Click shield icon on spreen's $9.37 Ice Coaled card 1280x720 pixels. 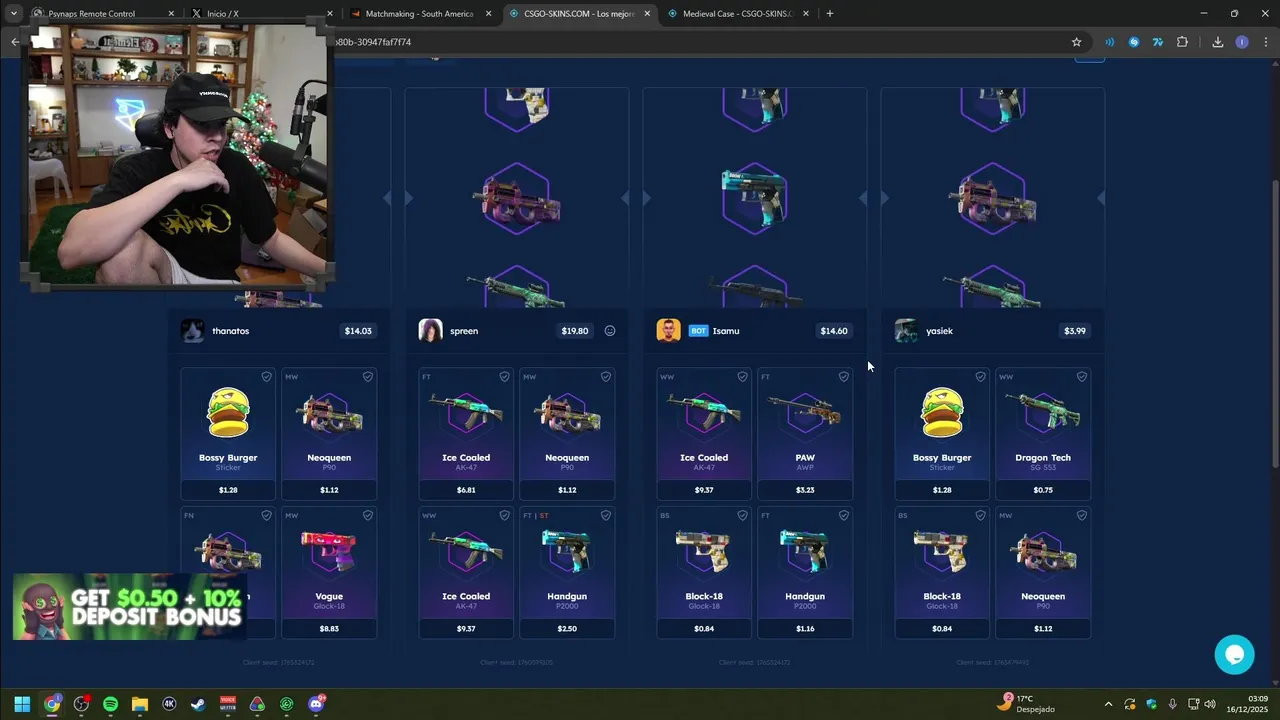[505, 516]
